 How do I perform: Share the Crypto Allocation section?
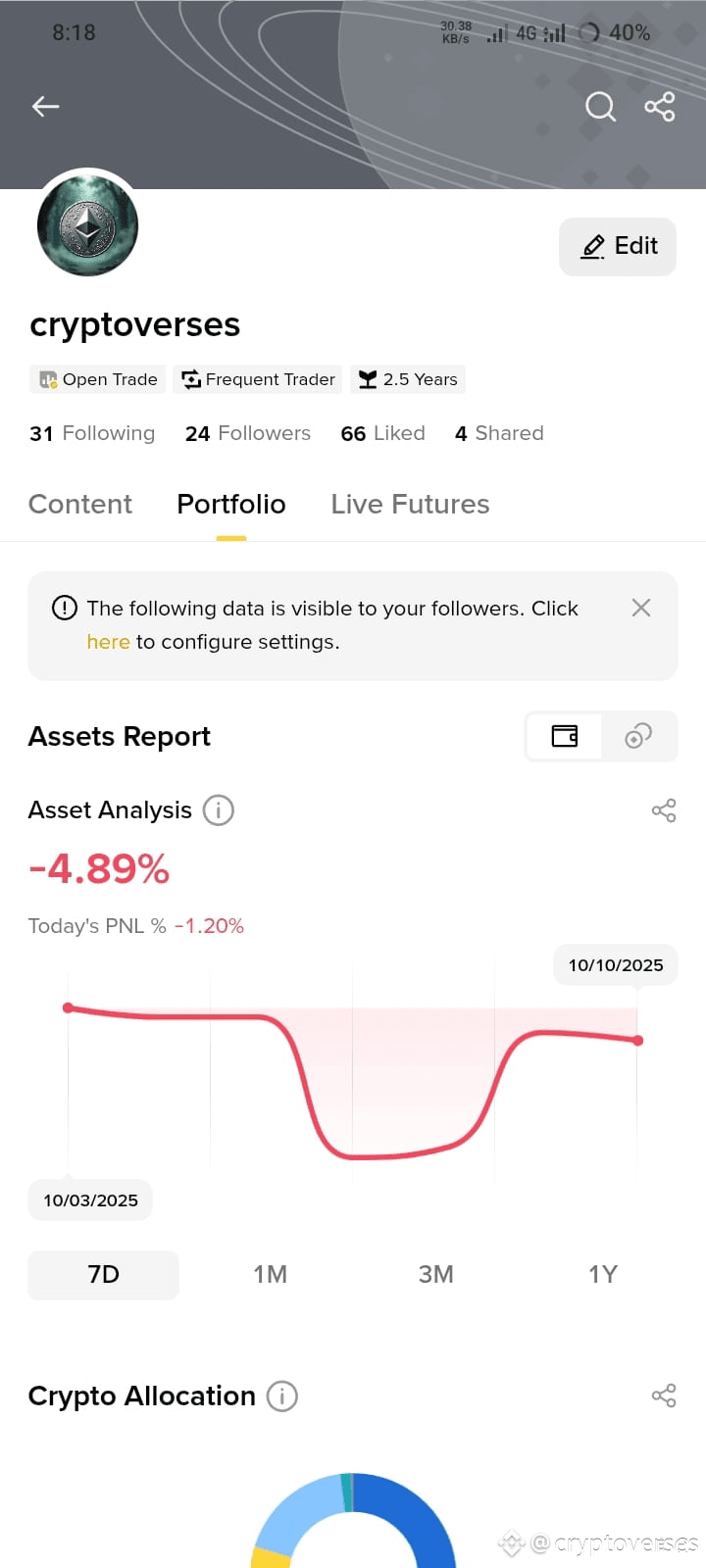coord(664,1396)
